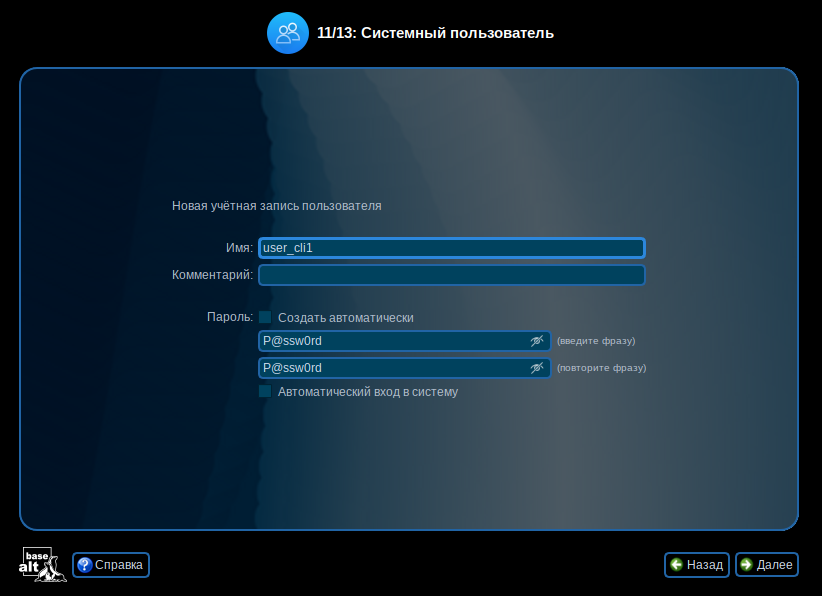Click the Комментарий label text
The height and width of the screenshot is (596, 822).
[x=212, y=275]
